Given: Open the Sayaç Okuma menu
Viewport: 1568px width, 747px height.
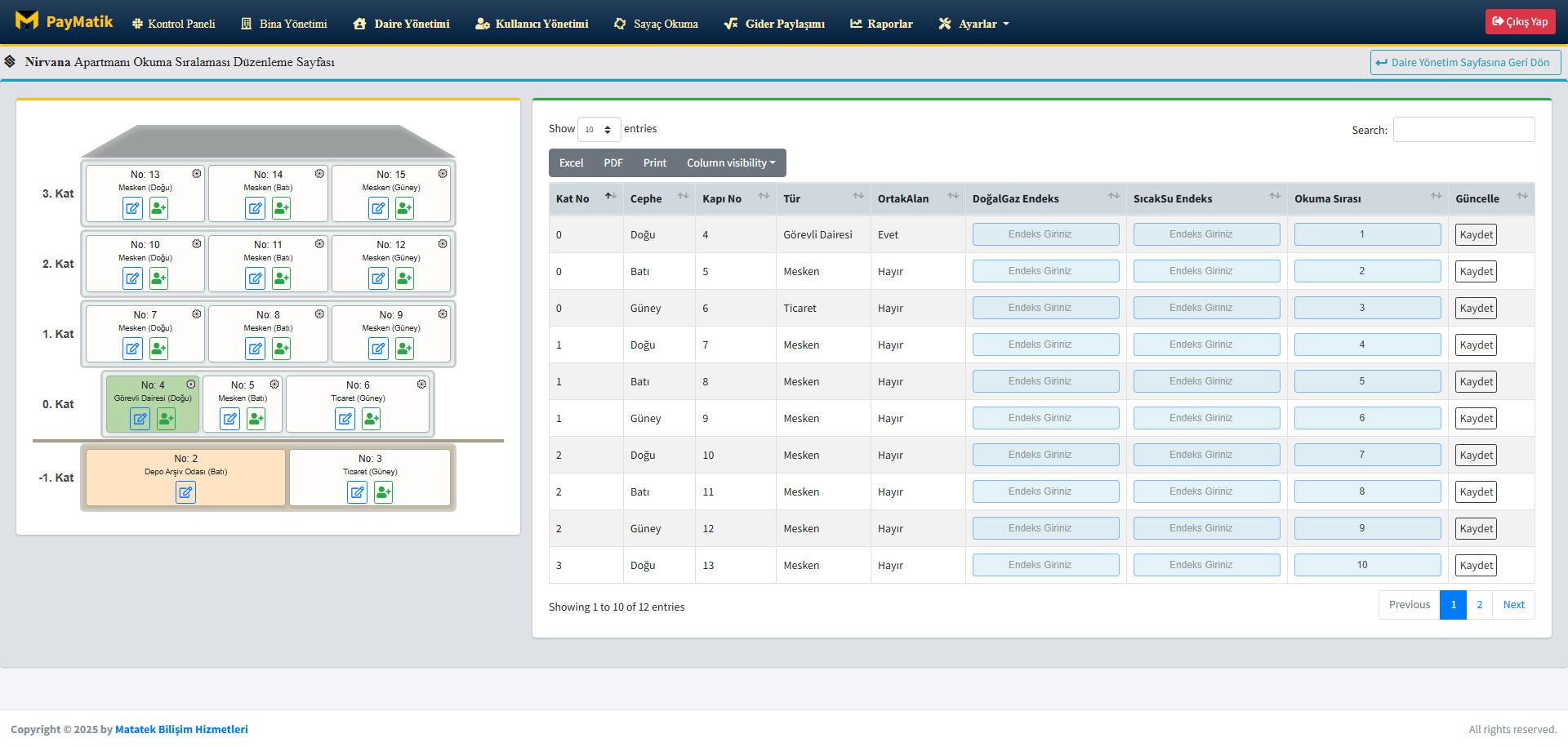Looking at the screenshot, I should tap(656, 24).
